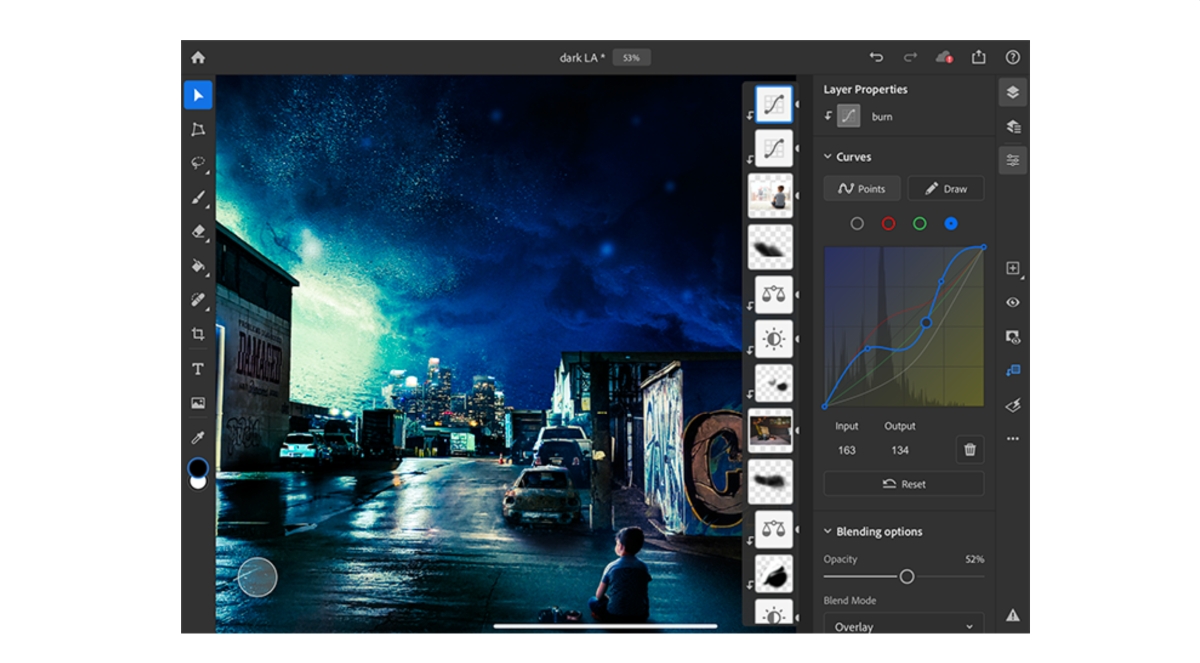The image size is (1200, 663).
Task: Select the Lasso tool
Action: [198, 164]
